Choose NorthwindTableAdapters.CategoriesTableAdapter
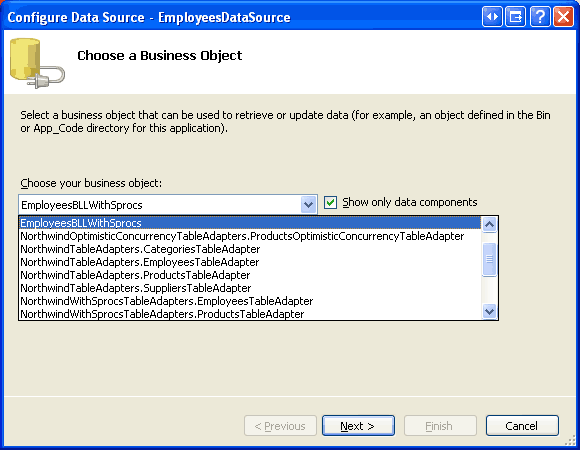Image resolution: width=580 pixels, height=450 pixels. click(x=250, y=249)
